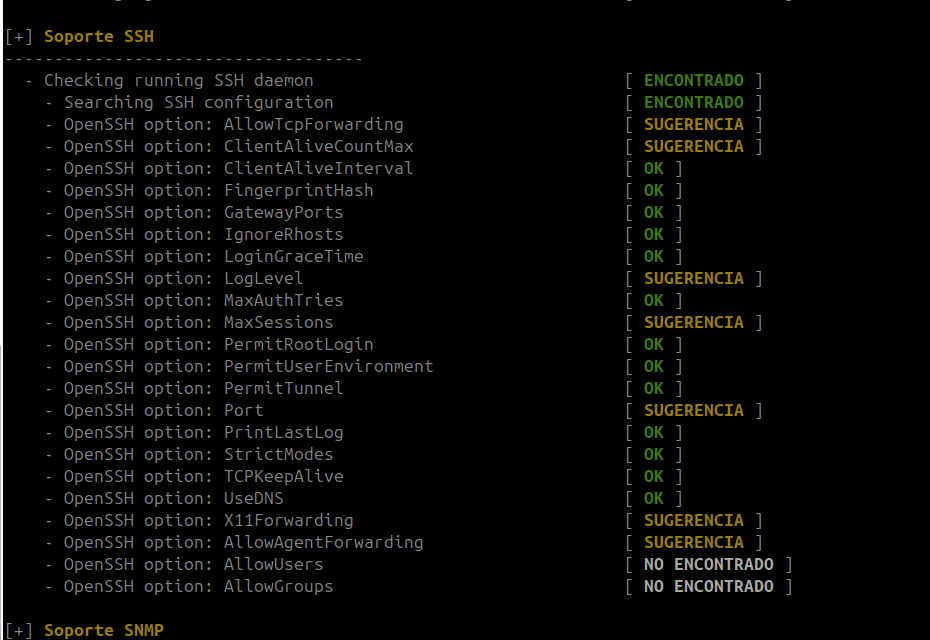Click SUGERENCIA status beside X11Forwarding
This screenshot has height=640, width=930.
pyautogui.click(x=693, y=520)
